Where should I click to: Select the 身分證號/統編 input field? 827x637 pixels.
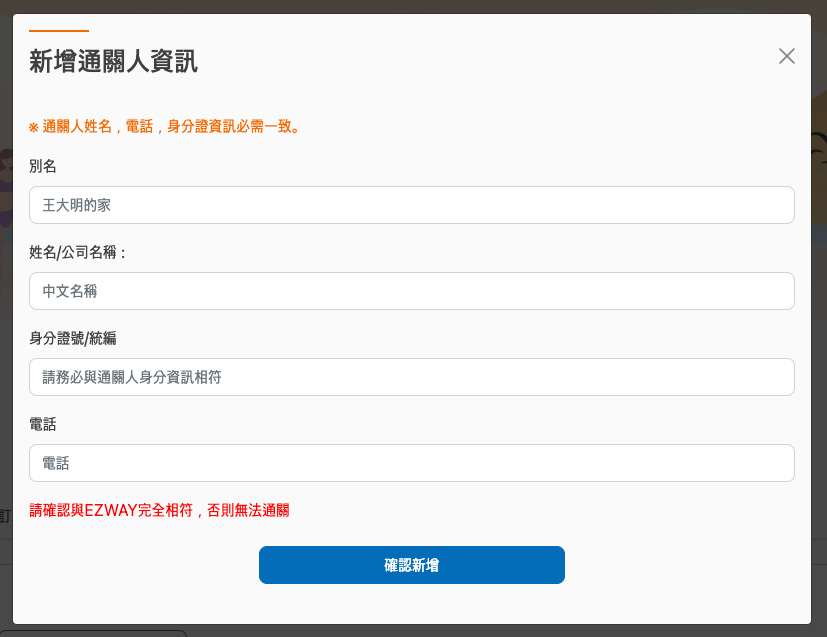tap(411, 377)
